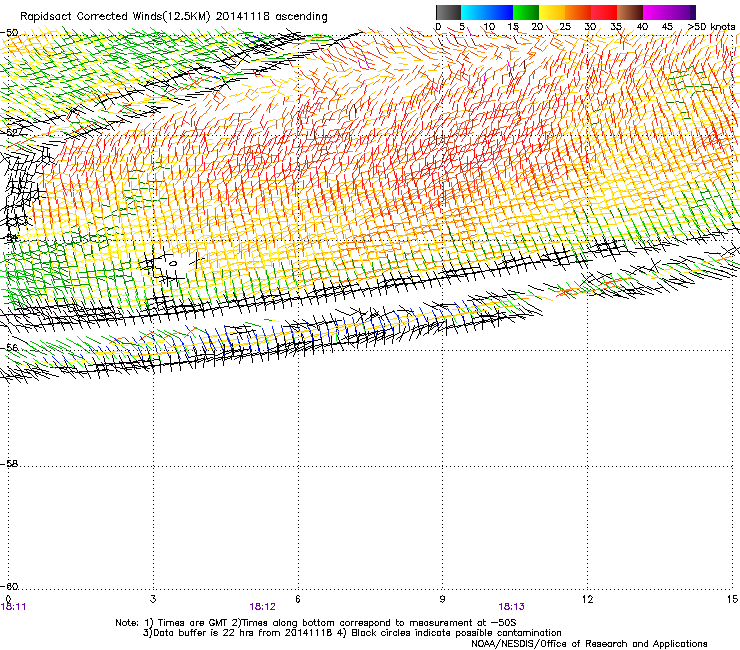This screenshot has height=650, width=740.
Task: Click the purple time label '18:13'
Action: (512, 607)
